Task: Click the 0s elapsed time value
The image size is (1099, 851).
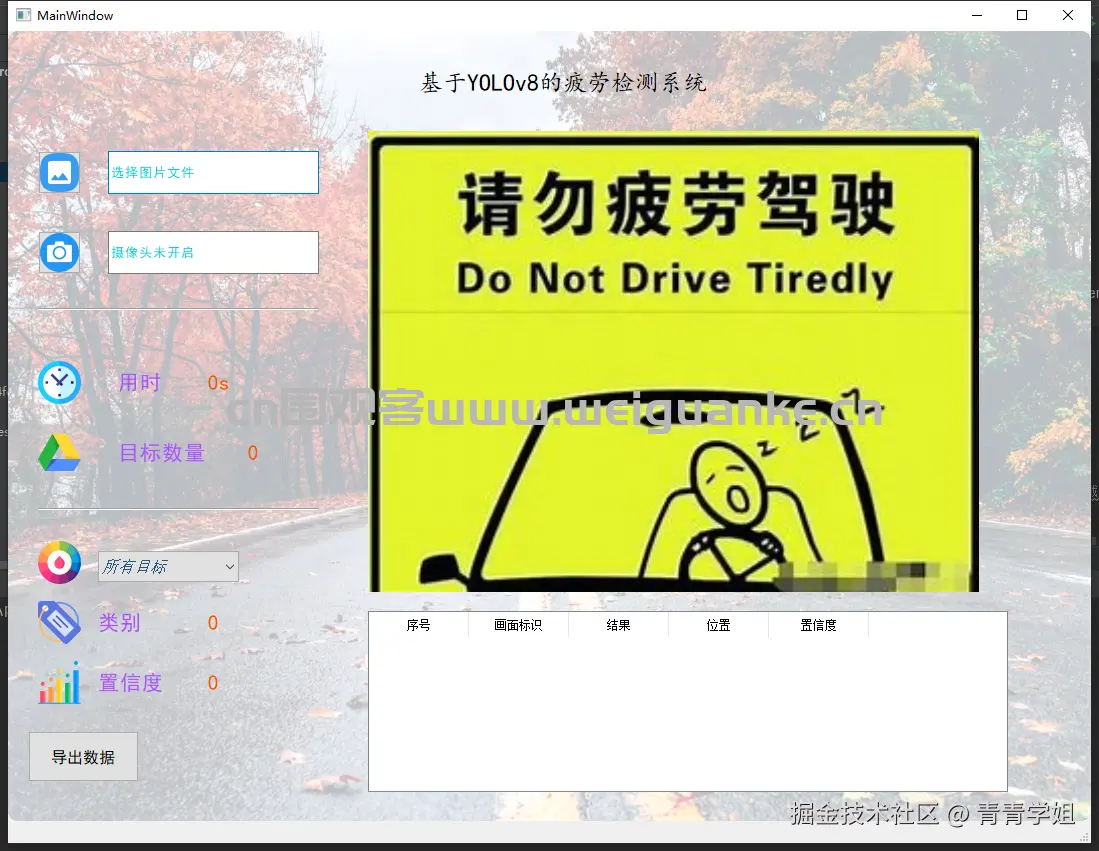Action: pos(218,382)
